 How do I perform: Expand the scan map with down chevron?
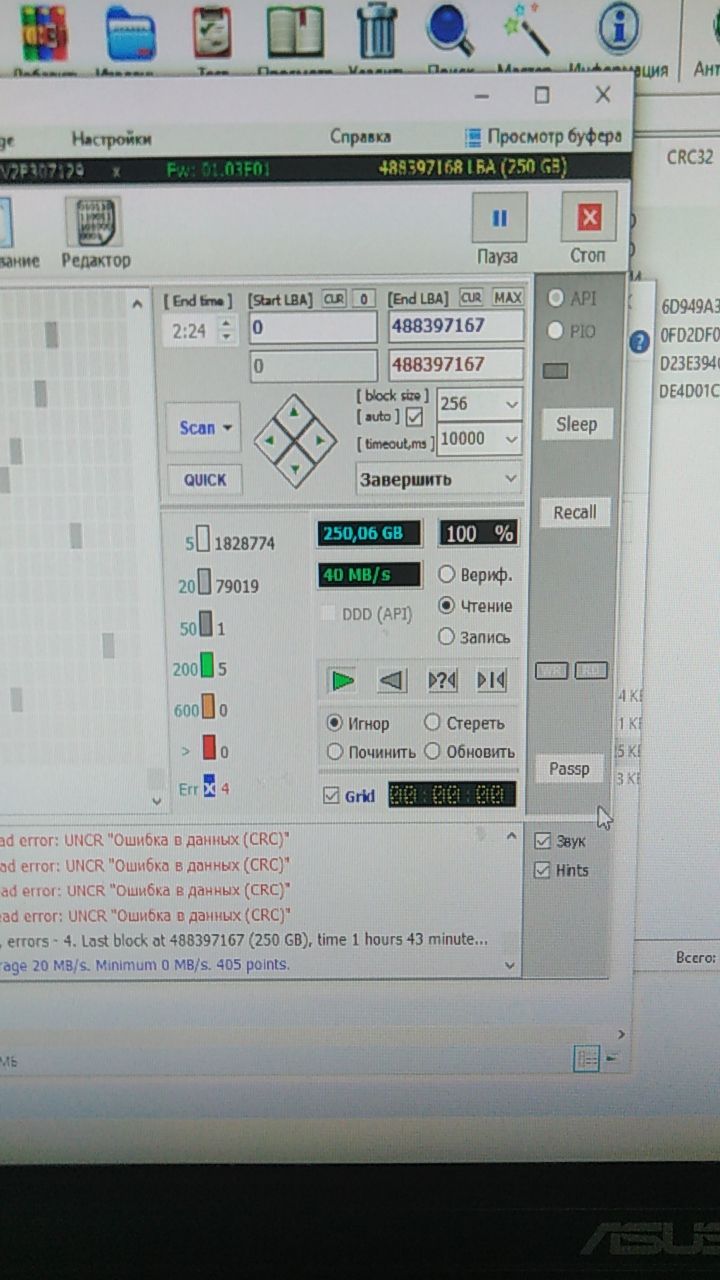click(x=155, y=800)
